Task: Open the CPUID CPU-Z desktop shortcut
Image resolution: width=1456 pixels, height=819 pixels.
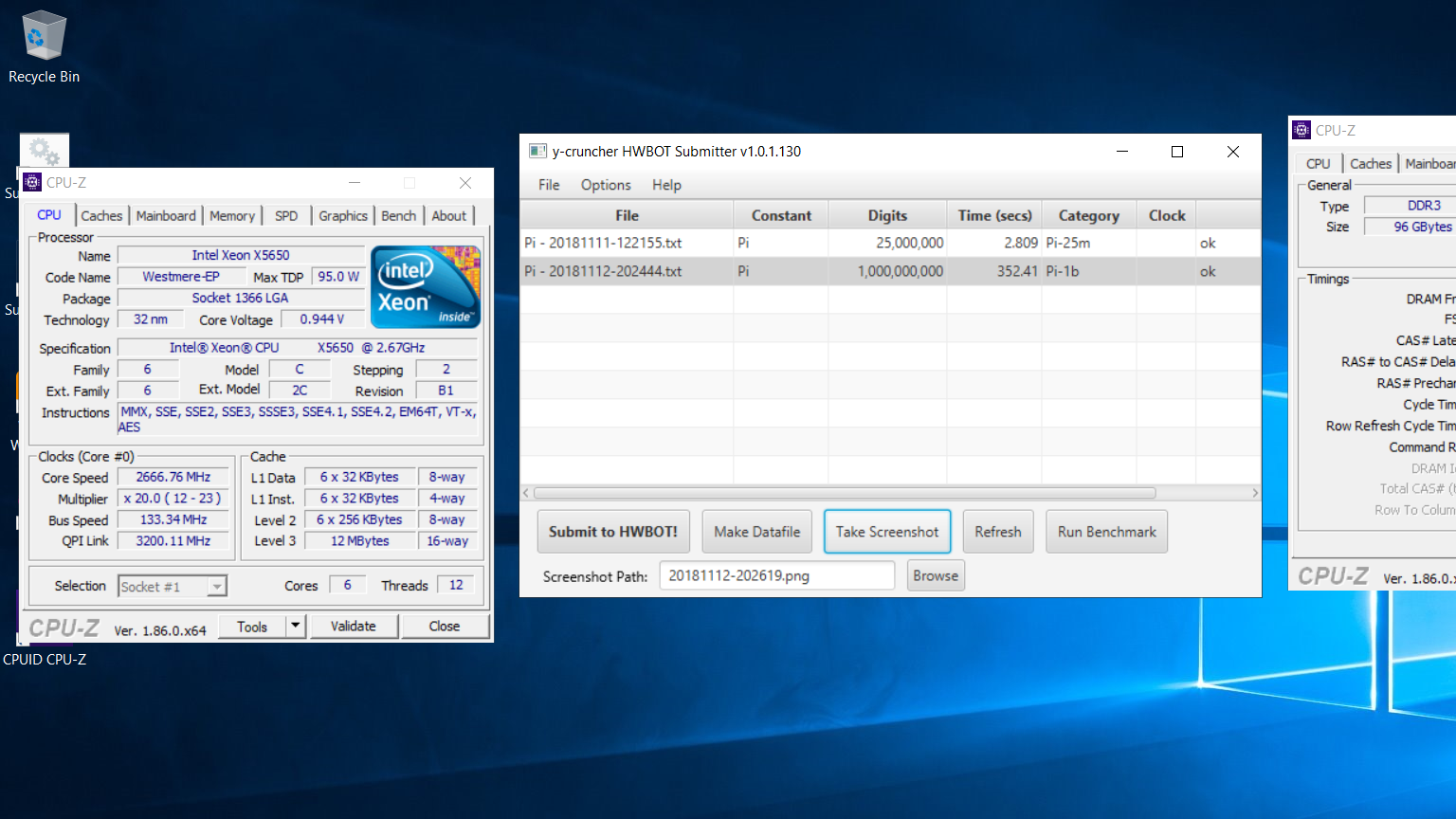Action: [44, 659]
